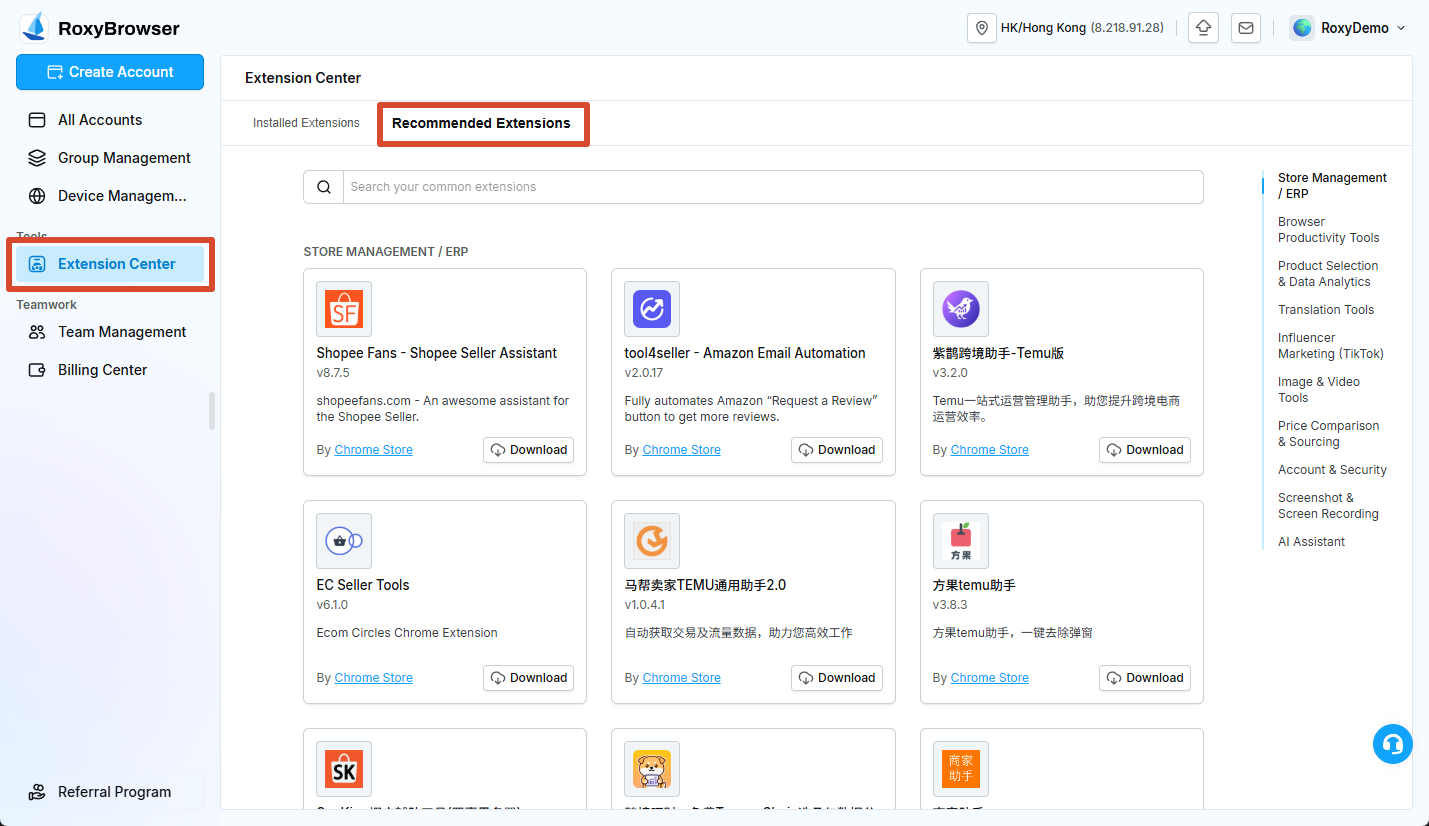The width and height of the screenshot is (1429, 826).
Task: Click the Referral Program hand icon
Action: coord(37,792)
